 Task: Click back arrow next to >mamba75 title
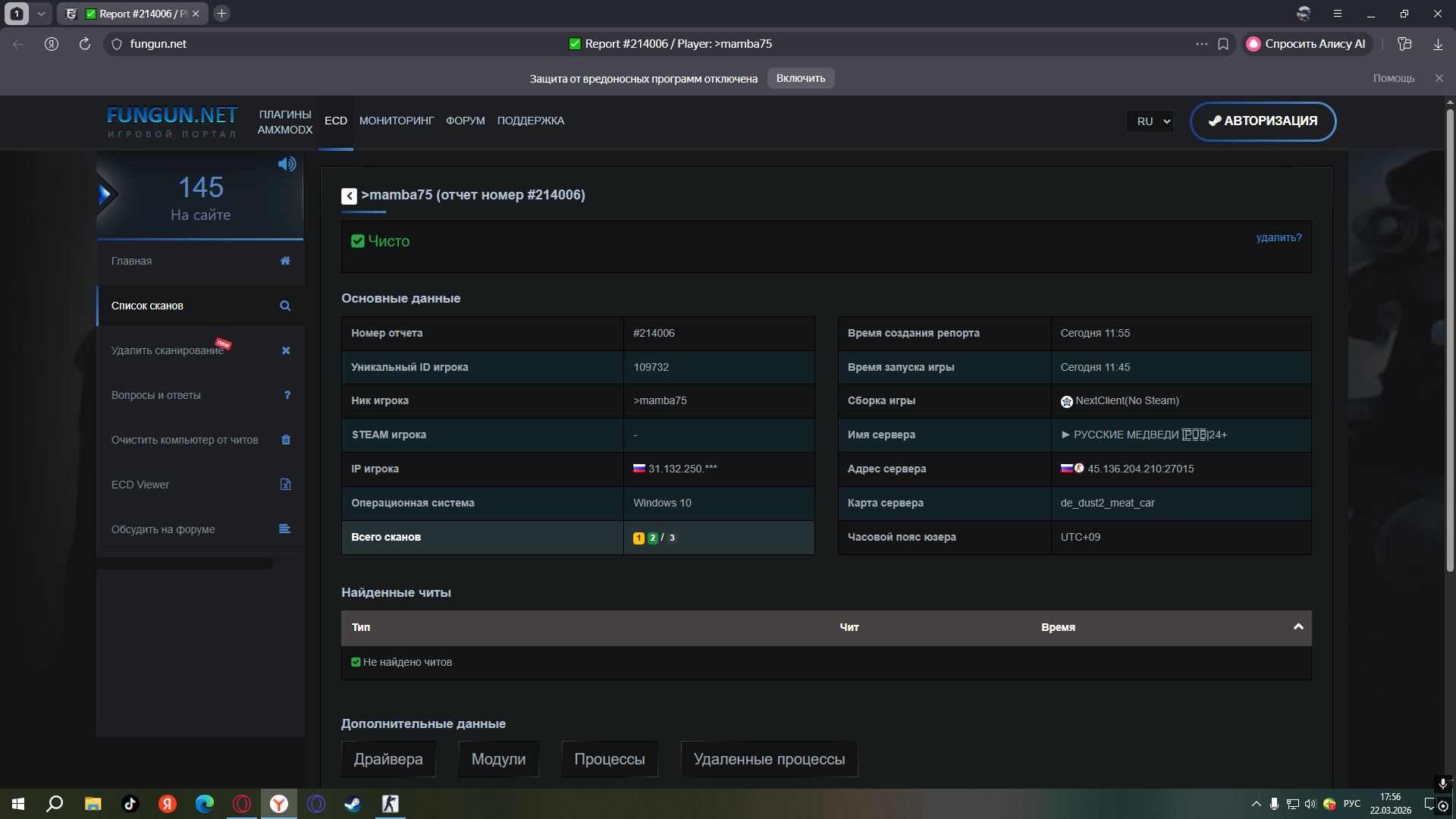pyautogui.click(x=349, y=196)
